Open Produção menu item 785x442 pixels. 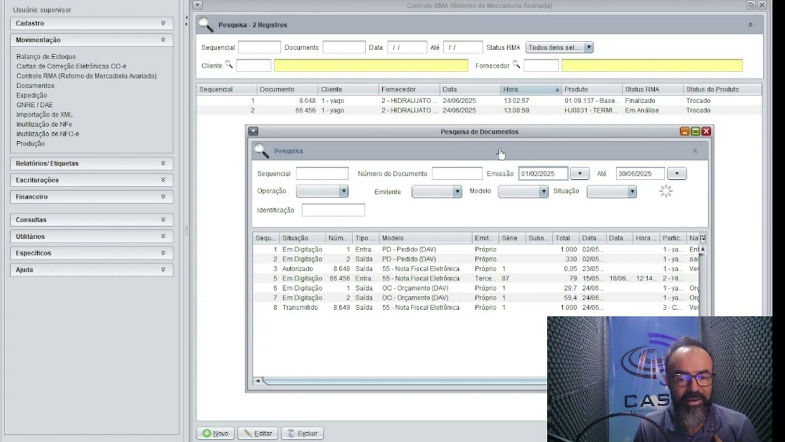coord(31,144)
